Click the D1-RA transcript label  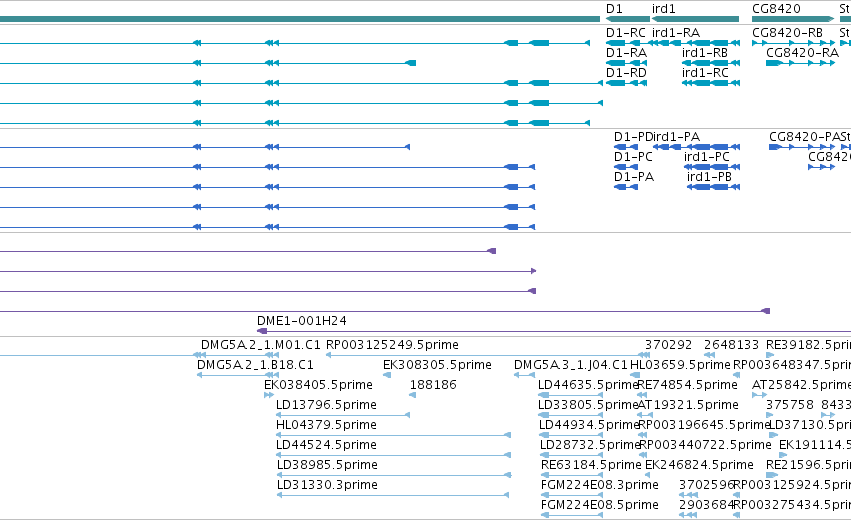(626, 53)
